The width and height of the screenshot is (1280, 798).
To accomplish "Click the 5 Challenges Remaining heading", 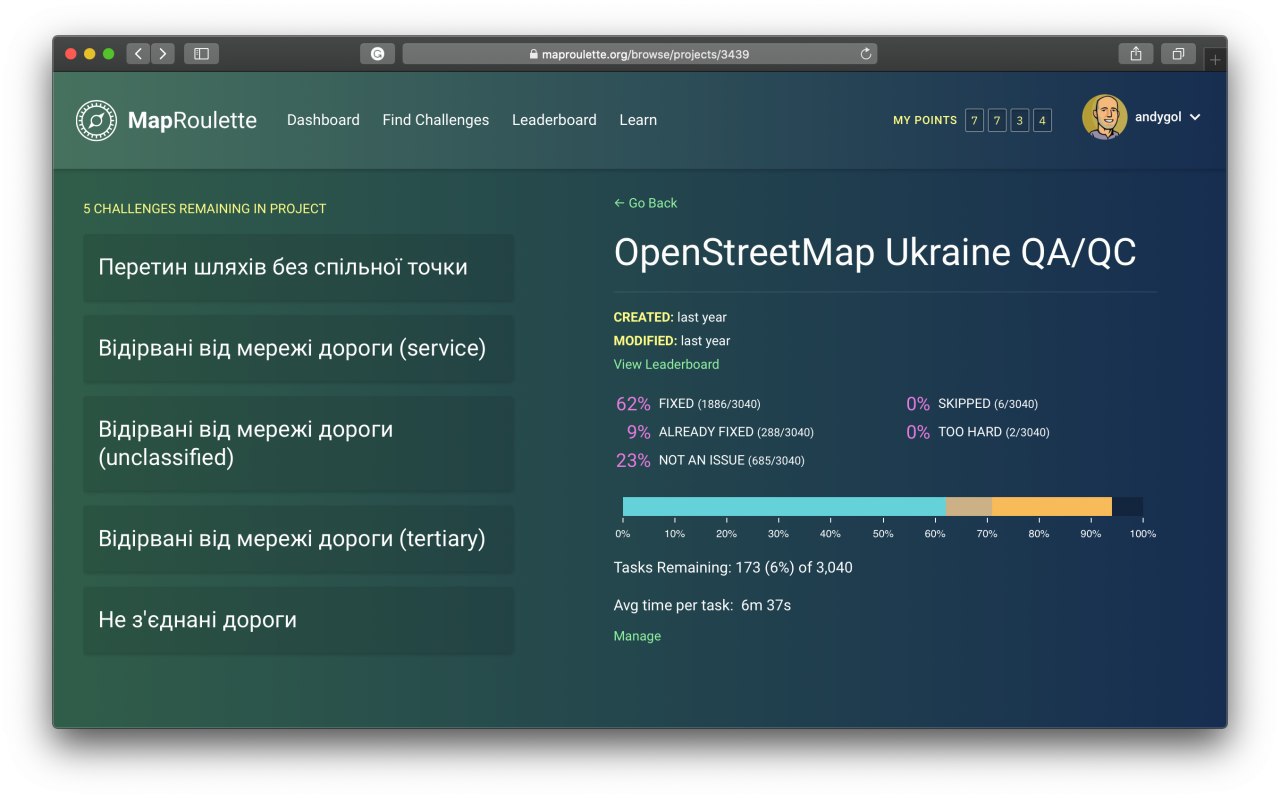I will [205, 209].
